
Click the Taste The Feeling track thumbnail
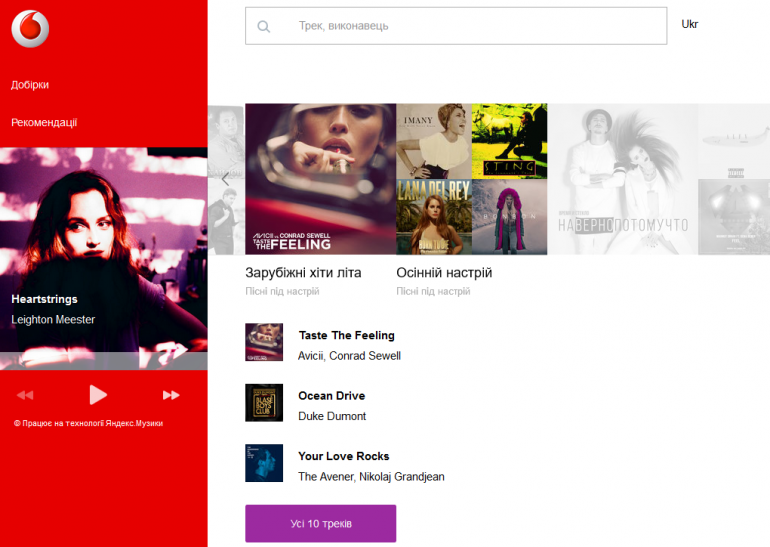click(x=264, y=342)
